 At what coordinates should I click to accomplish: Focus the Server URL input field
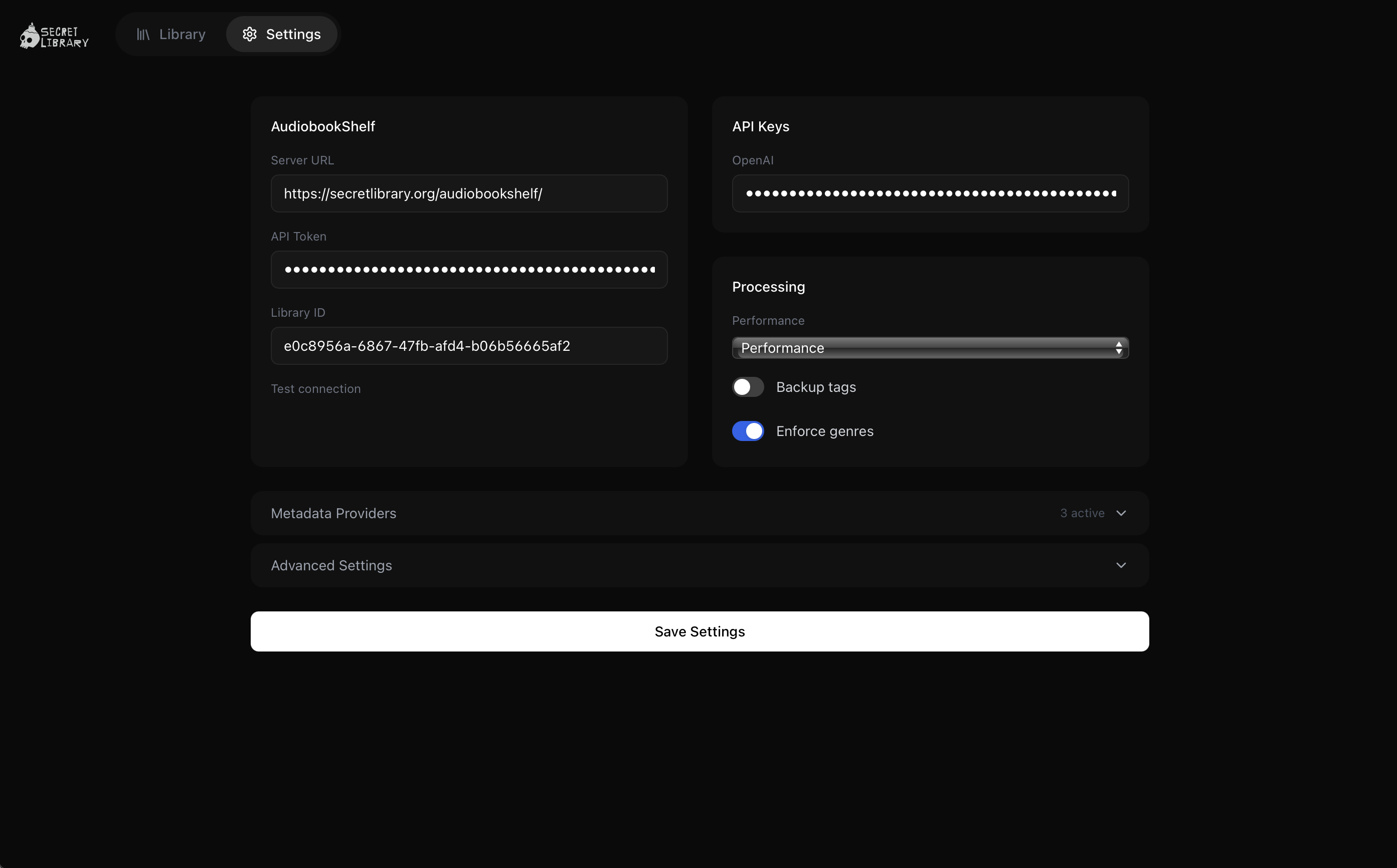(x=469, y=193)
